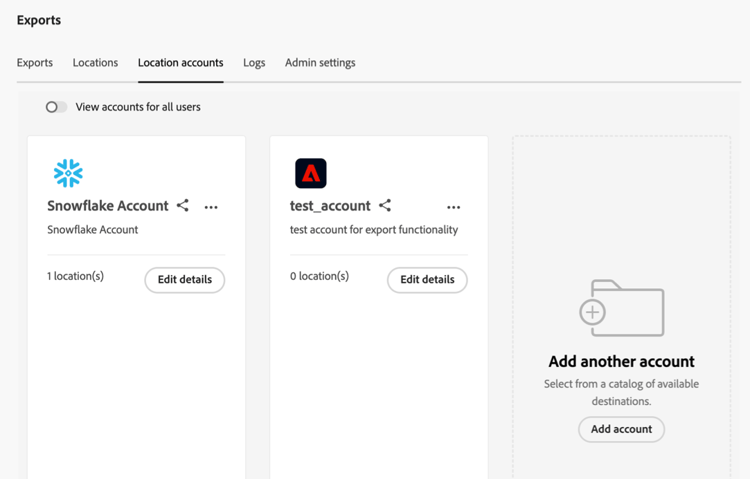Click the Snowflake Account card title
This screenshot has width=750, height=479.
click(x=108, y=206)
